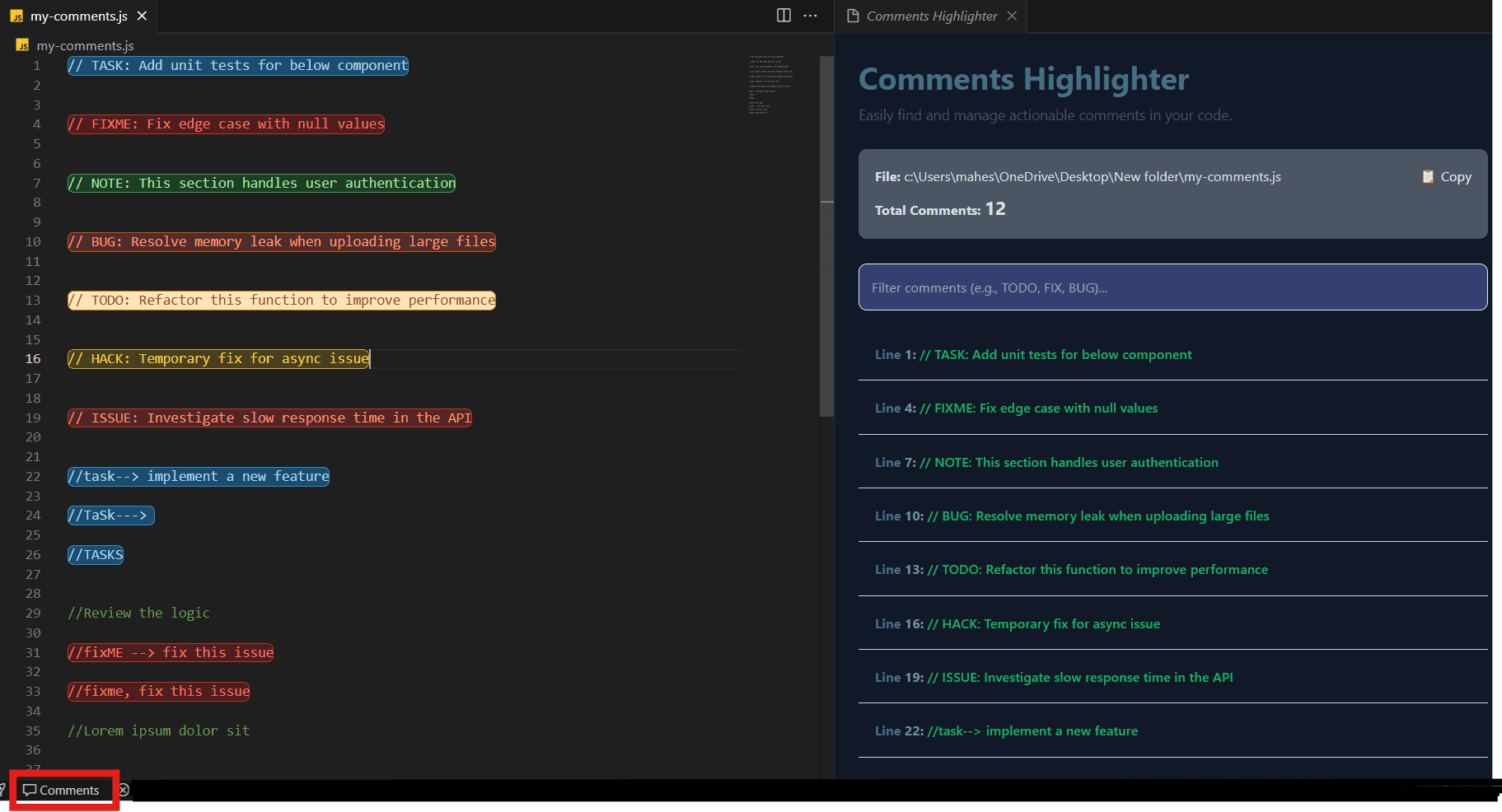1502x812 pixels.
Task: Click the JS icon in the breadcrumb bar
Action: (22, 45)
